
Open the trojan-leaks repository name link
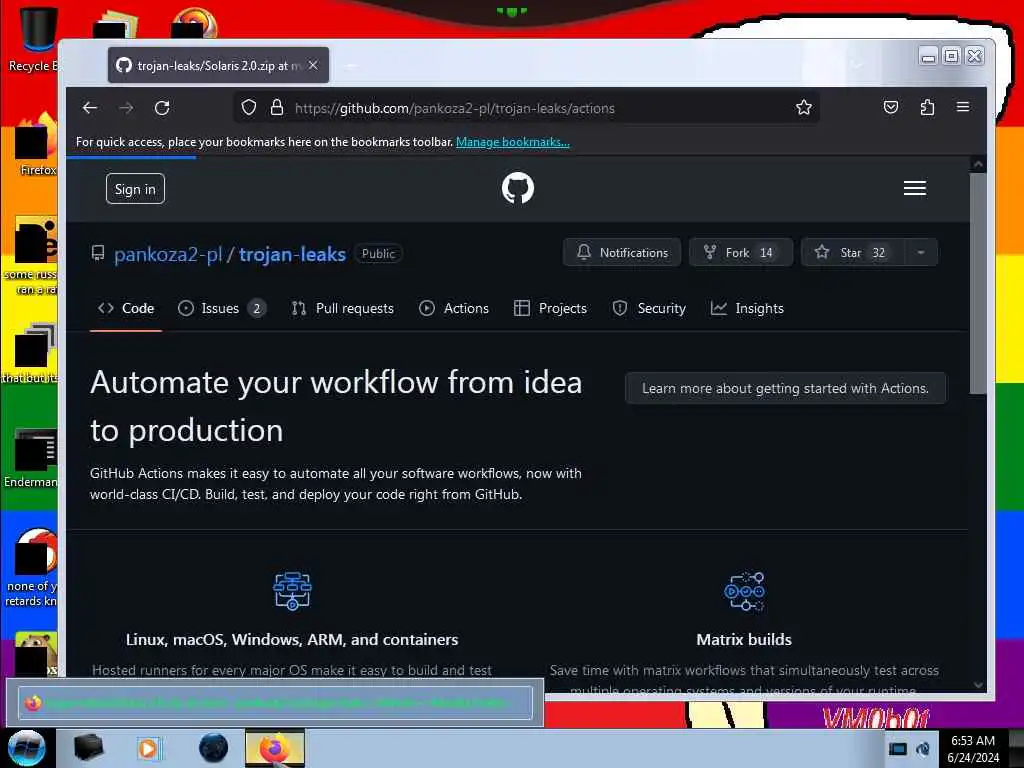click(x=292, y=254)
